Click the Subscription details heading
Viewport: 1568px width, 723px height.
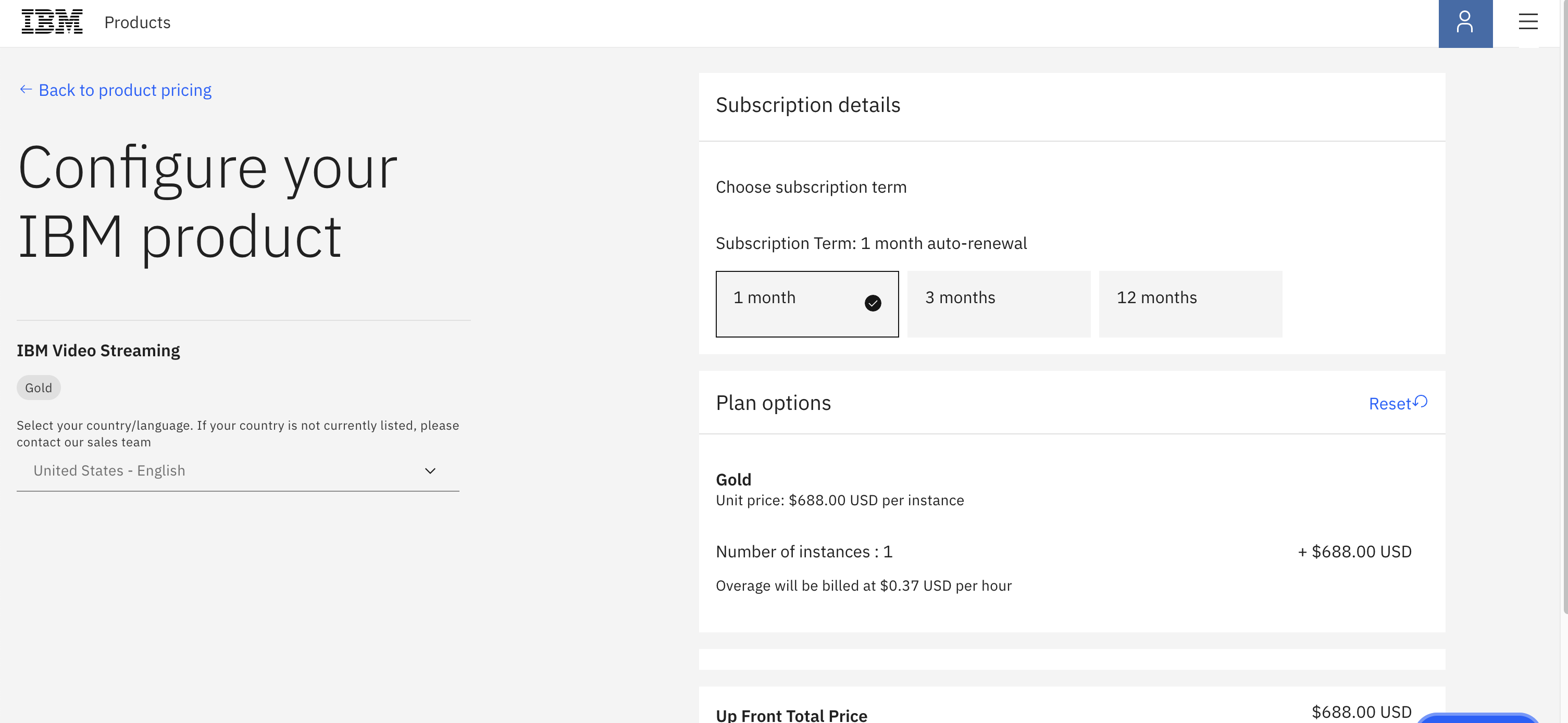[x=808, y=105]
